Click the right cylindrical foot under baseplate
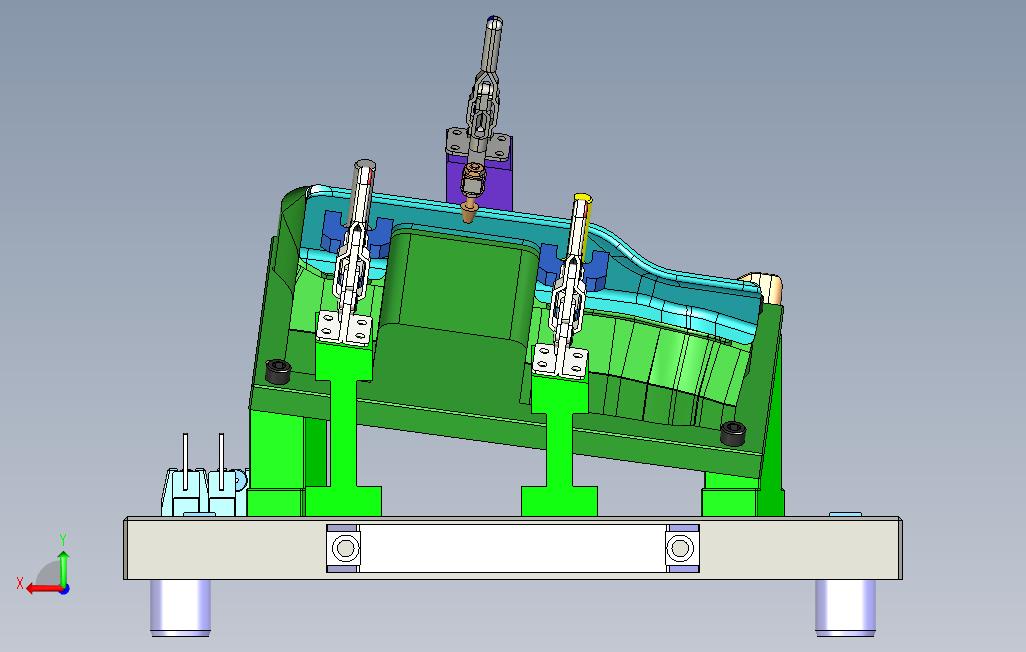Screen dimensions: 1026x652 click(x=845, y=607)
